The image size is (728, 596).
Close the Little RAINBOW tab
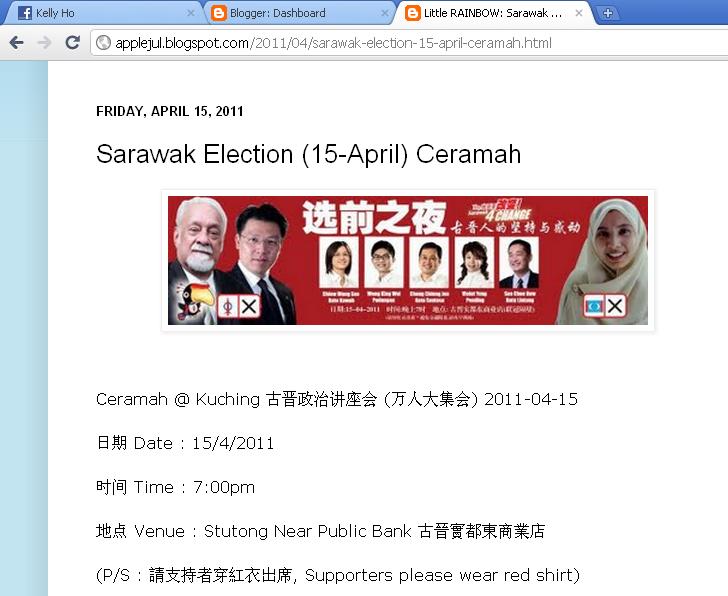click(578, 13)
